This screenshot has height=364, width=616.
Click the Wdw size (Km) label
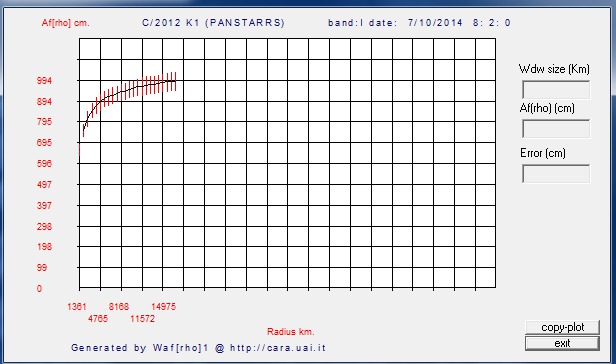point(554,69)
